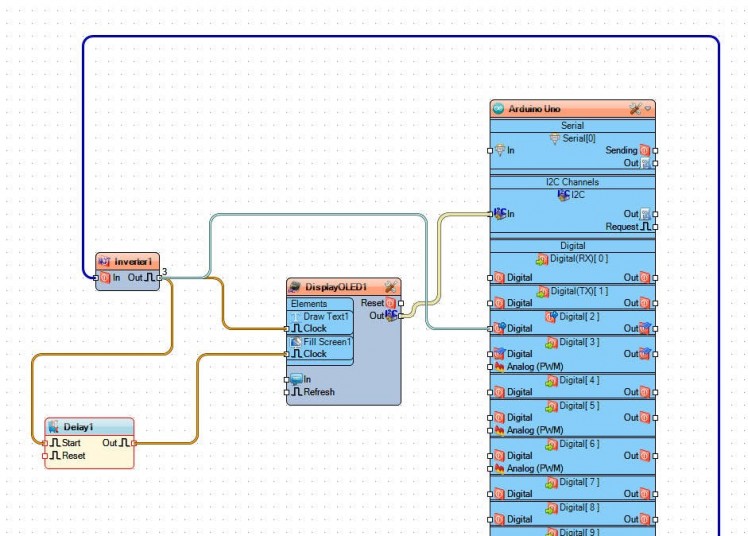The height and width of the screenshot is (536, 748).
Task: Click the DisplayOLED1 display icon in header
Action: (x=295, y=287)
